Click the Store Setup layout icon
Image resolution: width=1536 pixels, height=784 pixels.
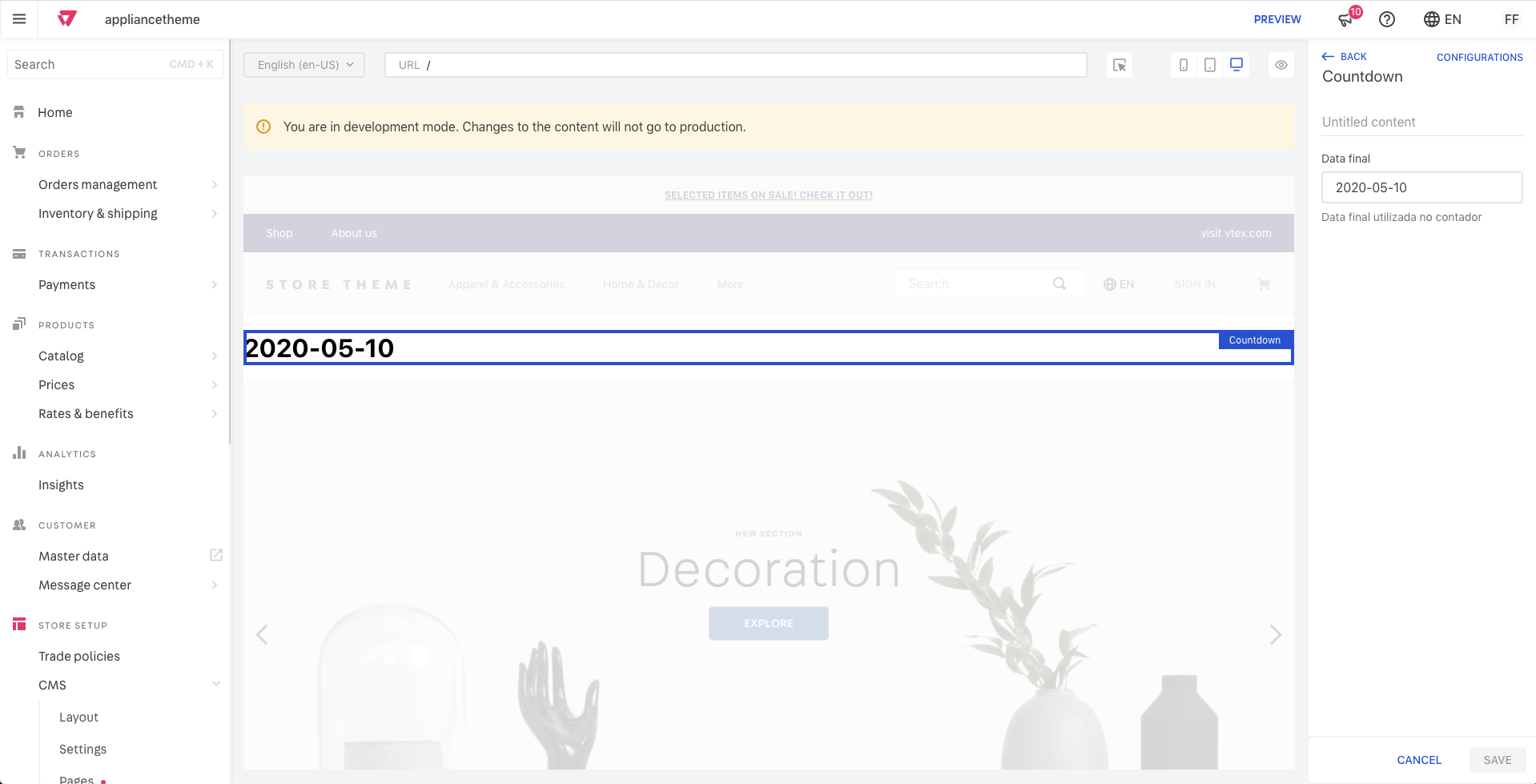[x=19, y=624]
